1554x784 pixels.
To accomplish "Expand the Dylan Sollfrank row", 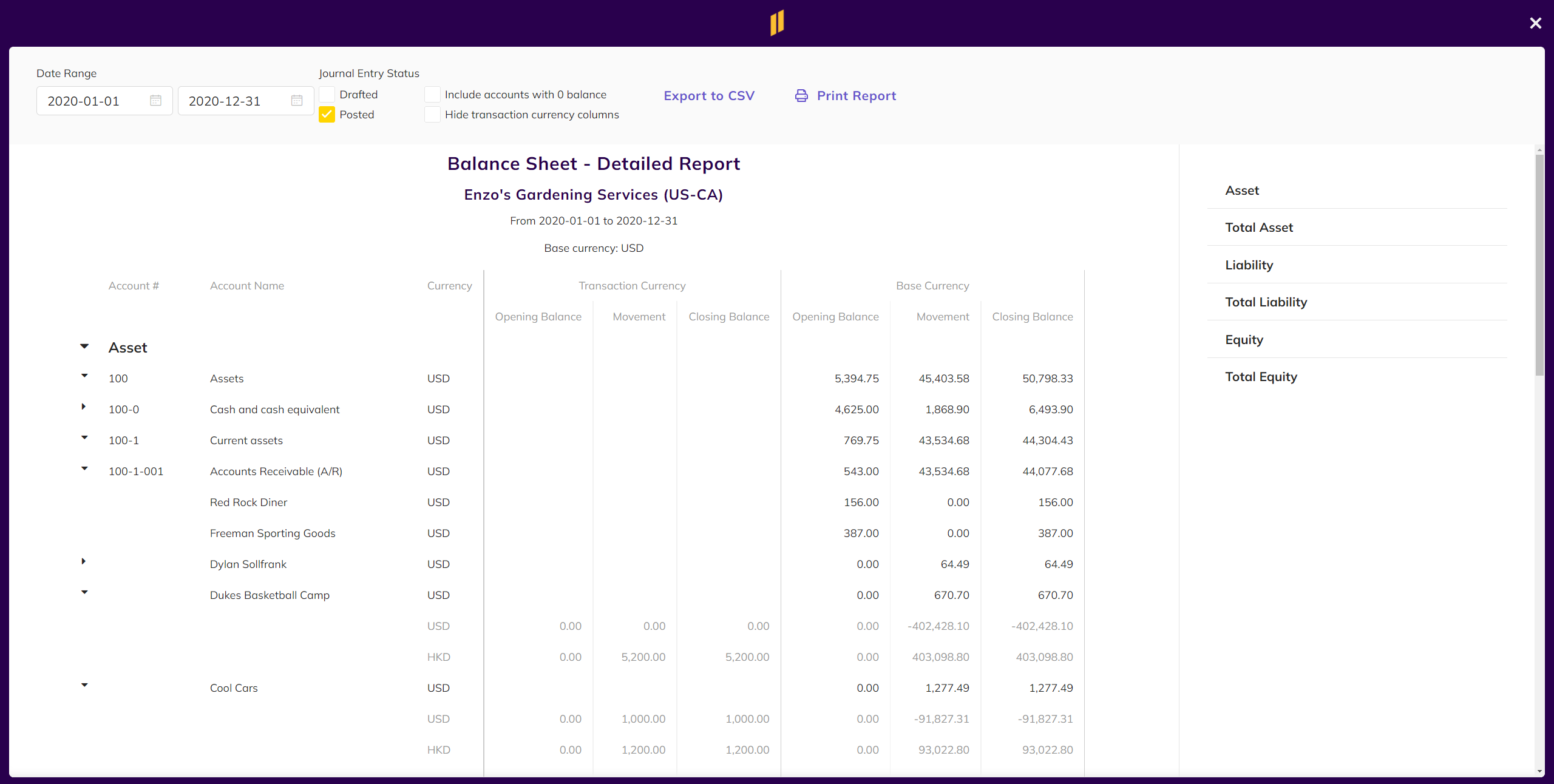I will pos(84,561).
